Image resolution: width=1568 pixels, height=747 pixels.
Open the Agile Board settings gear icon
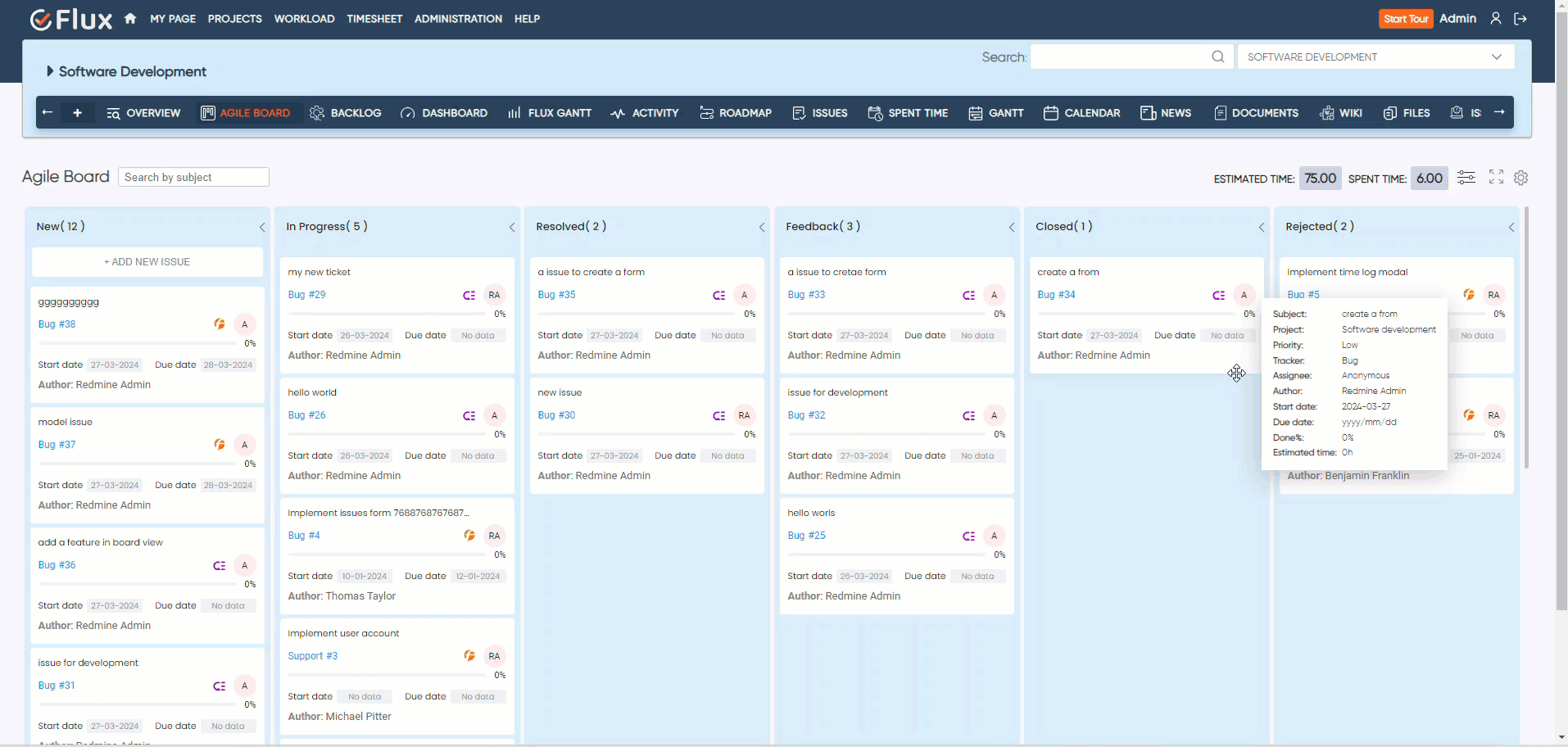point(1521,178)
